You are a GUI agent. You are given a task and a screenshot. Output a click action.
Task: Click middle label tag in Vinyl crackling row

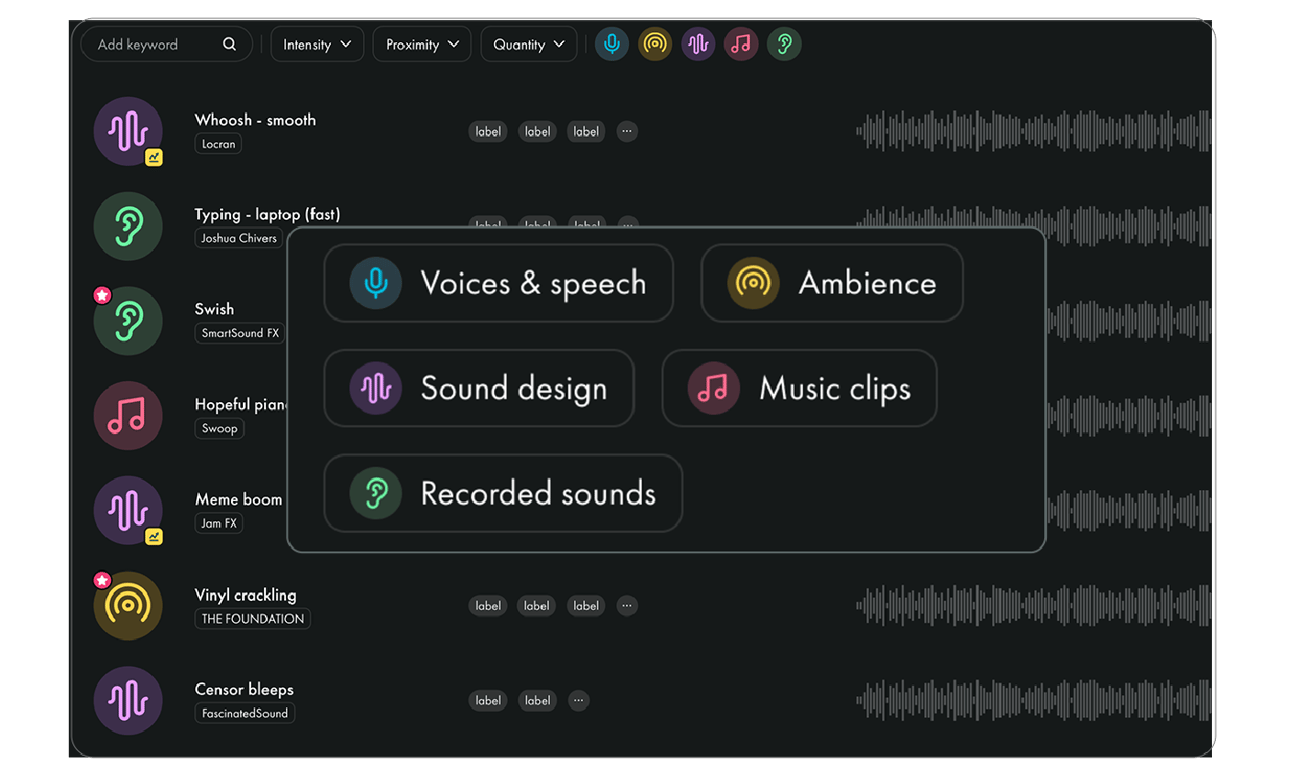click(537, 605)
